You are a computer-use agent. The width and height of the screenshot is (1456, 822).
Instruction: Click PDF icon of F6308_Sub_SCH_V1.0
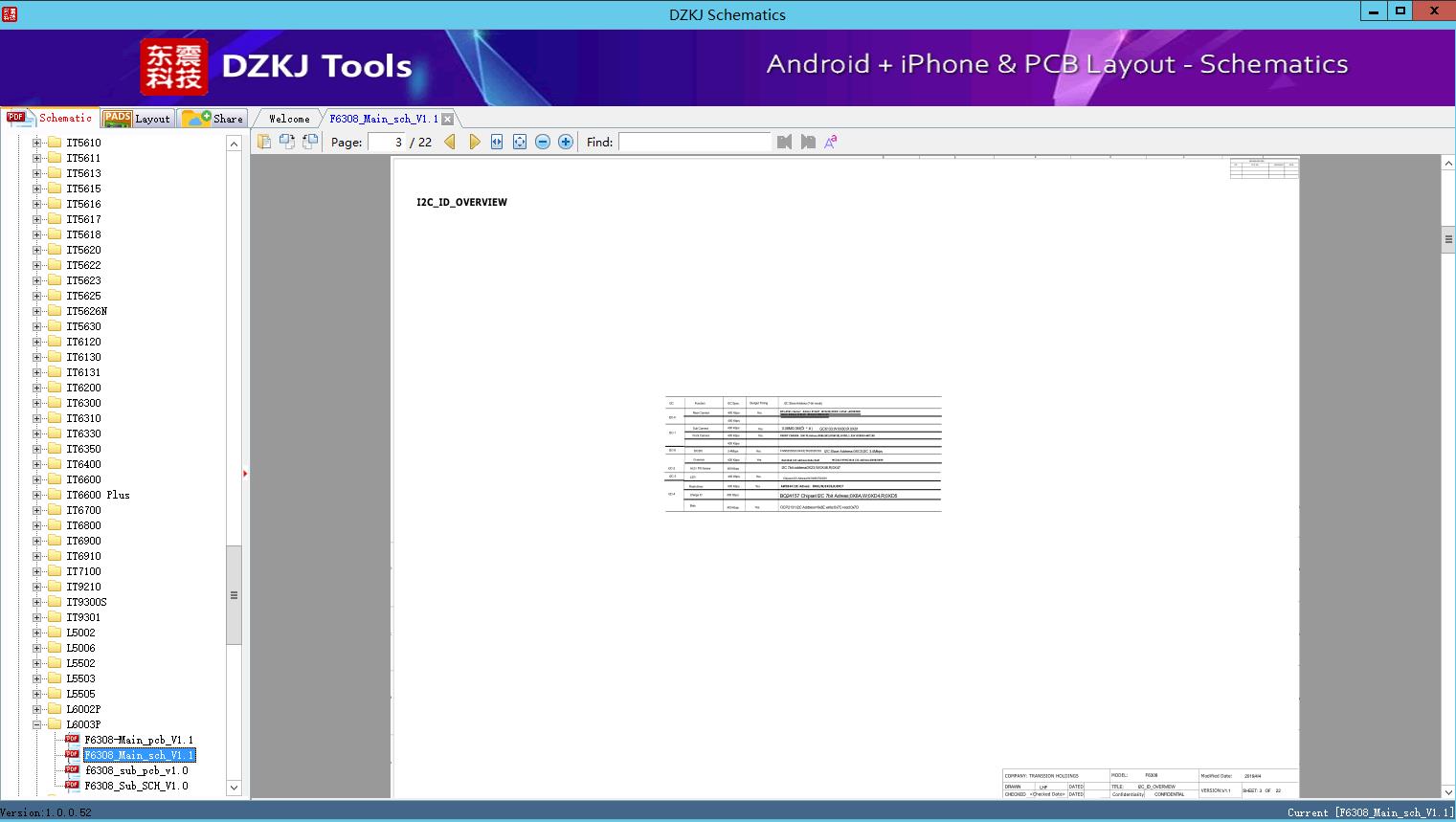coord(72,786)
